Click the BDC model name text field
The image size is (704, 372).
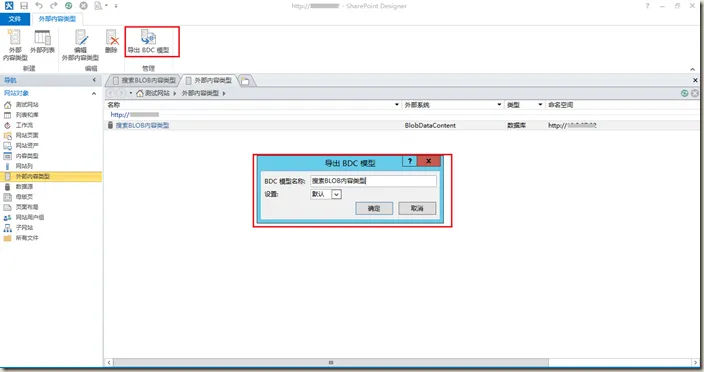[373, 181]
